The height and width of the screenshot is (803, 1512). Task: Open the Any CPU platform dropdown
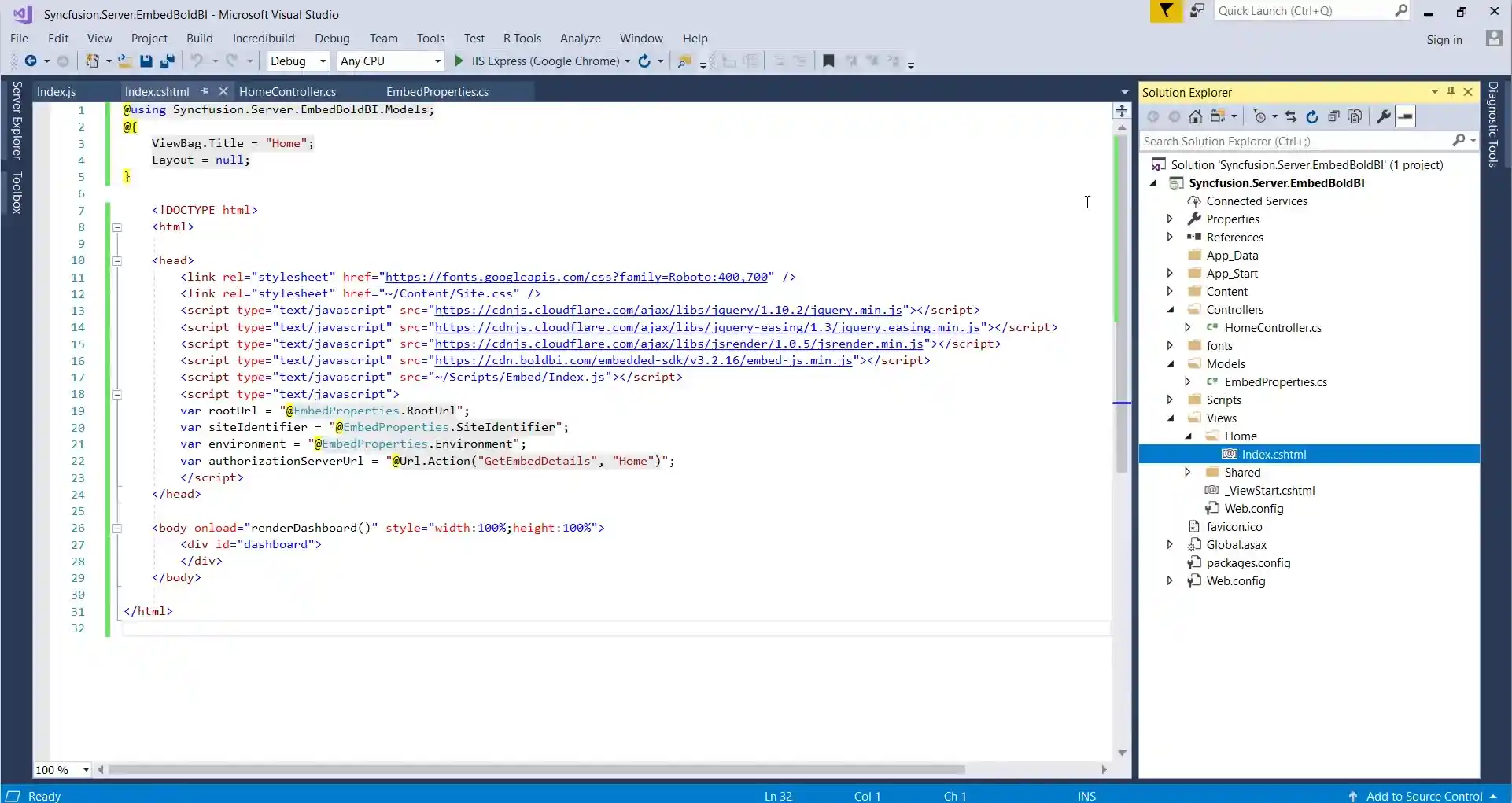point(391,61)
